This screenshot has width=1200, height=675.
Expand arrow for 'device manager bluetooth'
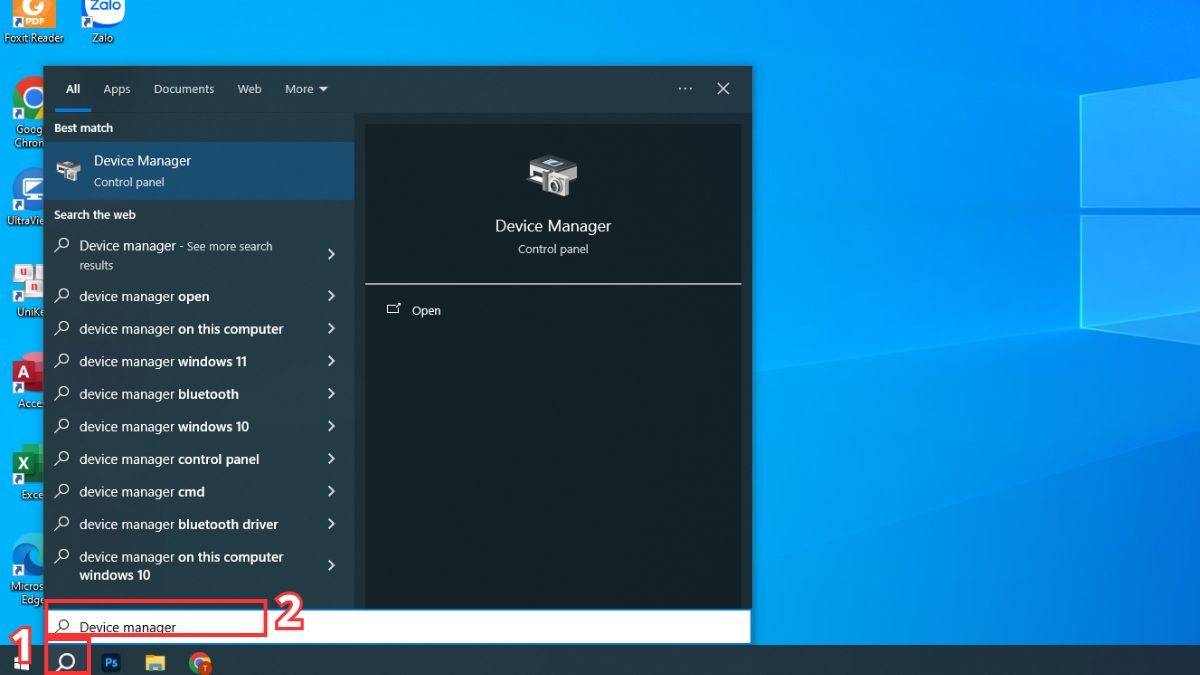[331, 394]
